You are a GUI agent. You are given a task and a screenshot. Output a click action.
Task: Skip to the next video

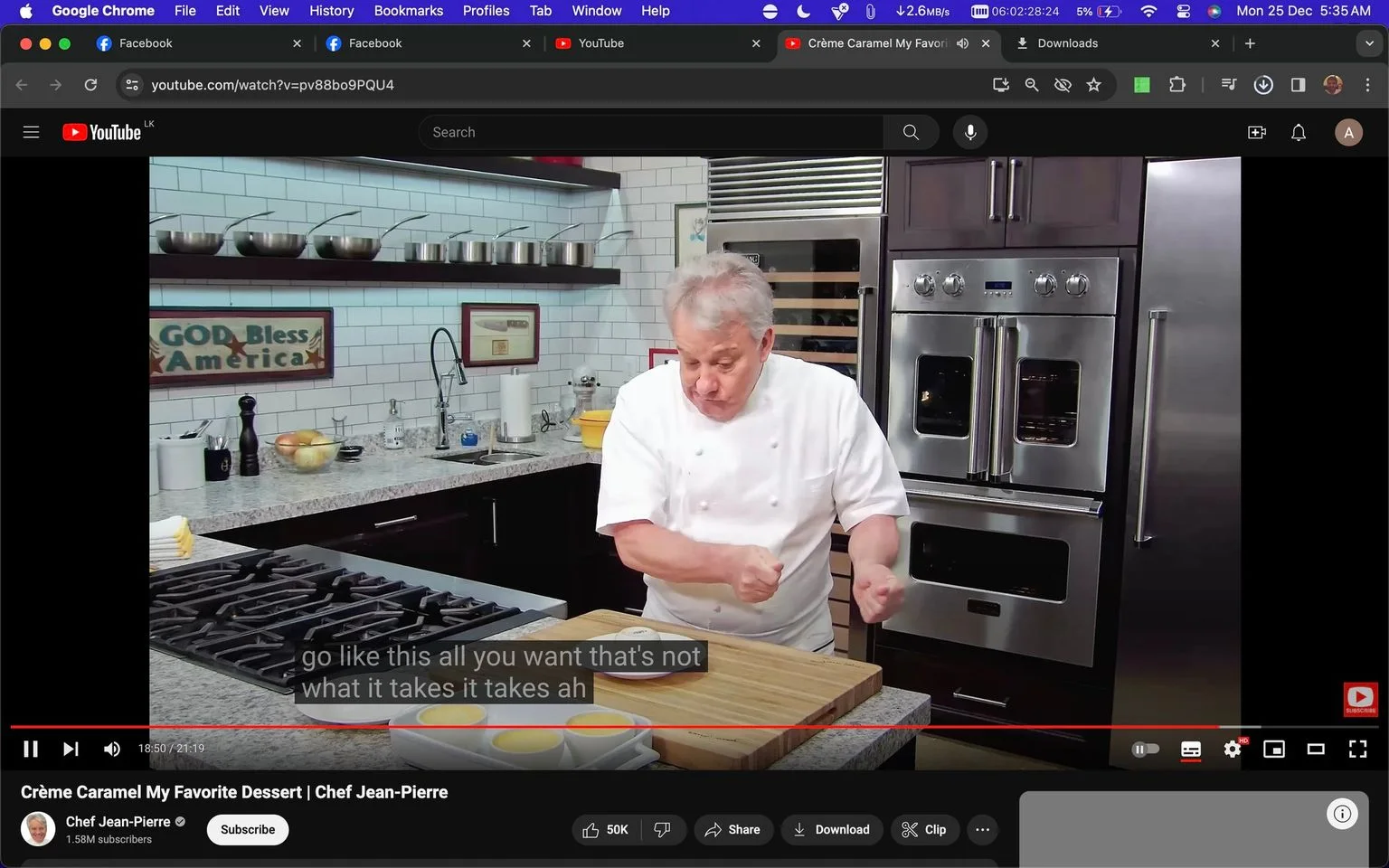(x=71, y=749)
